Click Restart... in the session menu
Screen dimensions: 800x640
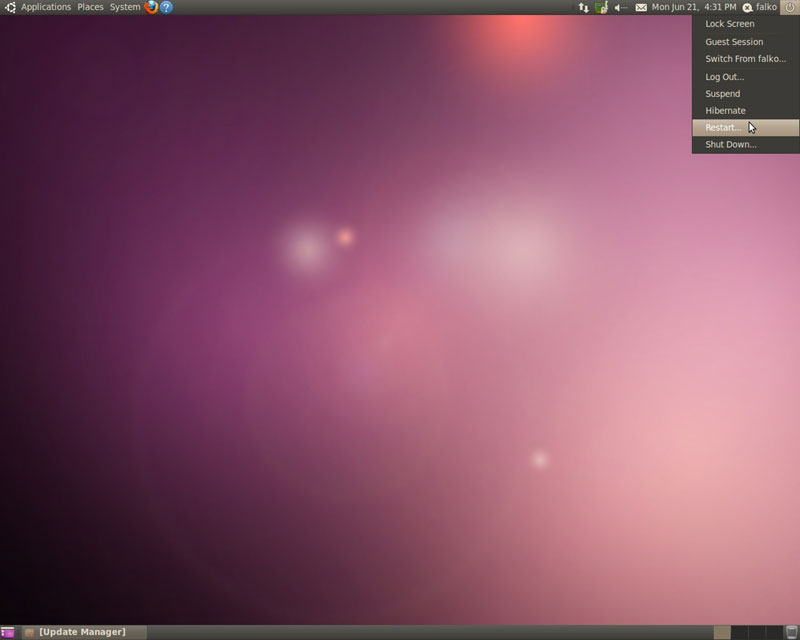point(745,128)
